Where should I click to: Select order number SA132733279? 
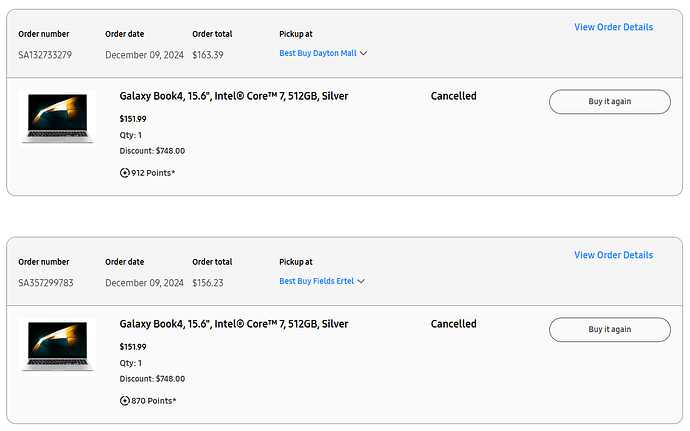44,54
